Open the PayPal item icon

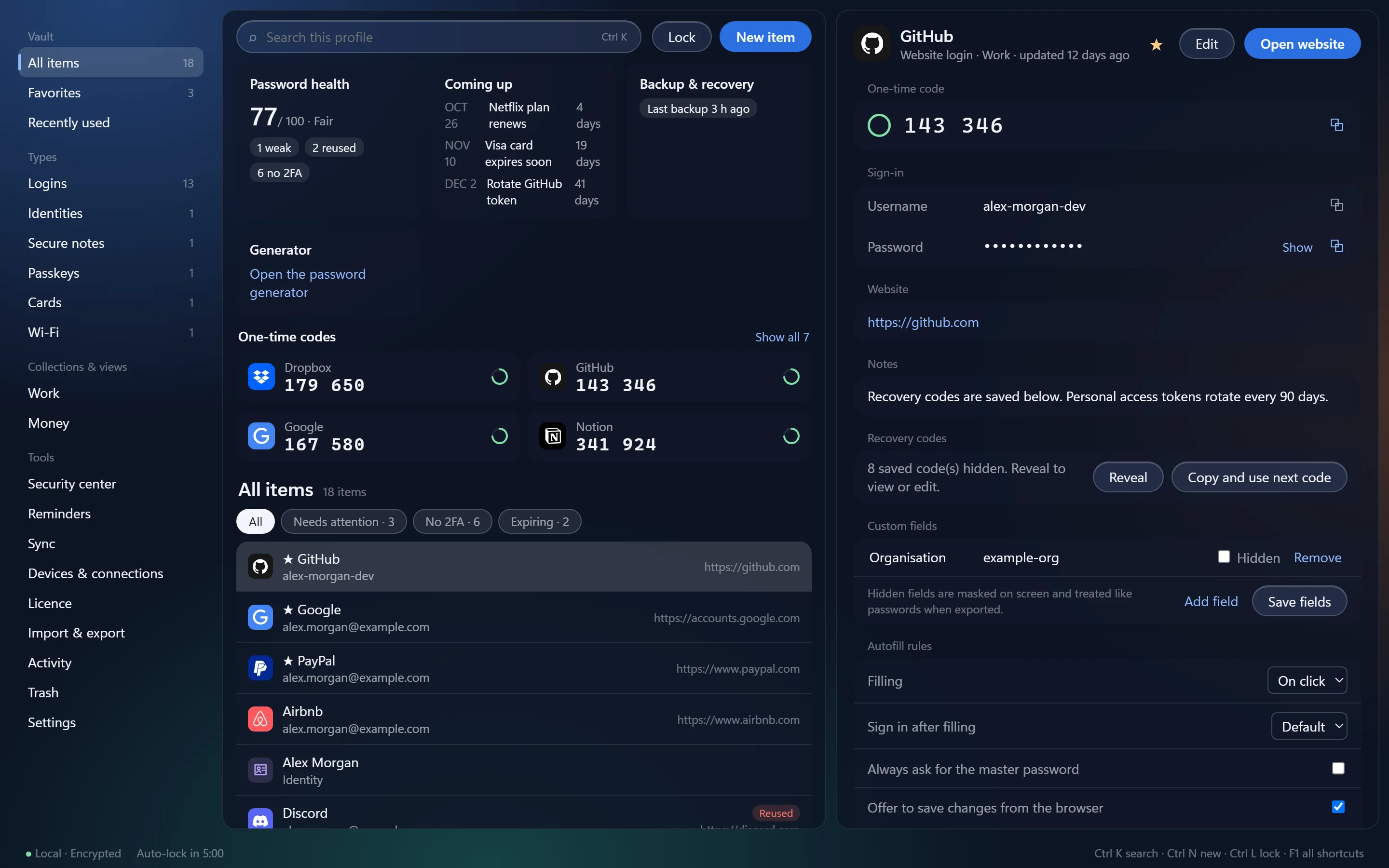click(260, 668)
